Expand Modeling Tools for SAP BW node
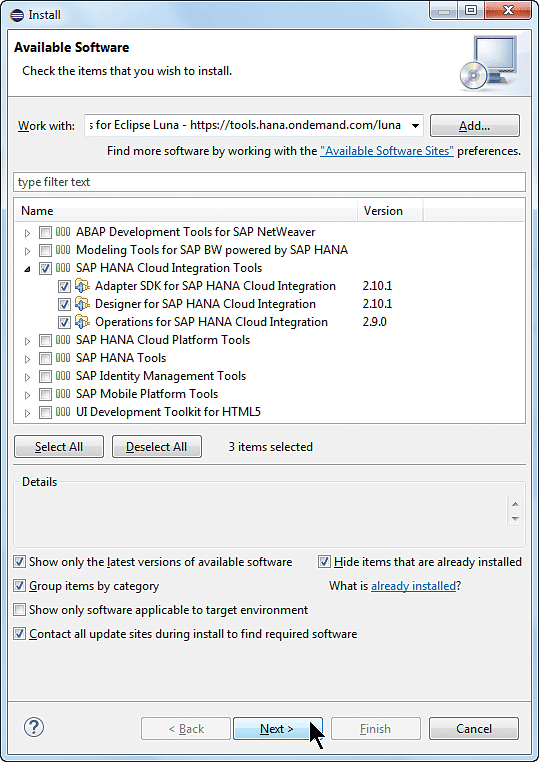539x762 pixels. click(x=28, y=251)
